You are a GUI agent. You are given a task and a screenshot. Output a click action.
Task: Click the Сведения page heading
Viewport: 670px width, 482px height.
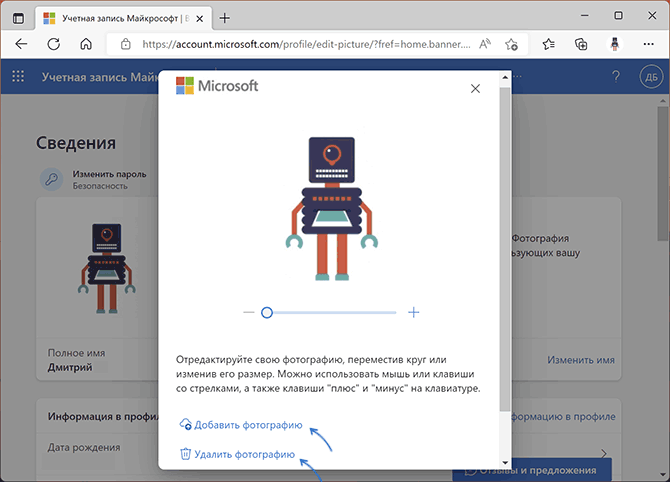(x=76, y=143)
